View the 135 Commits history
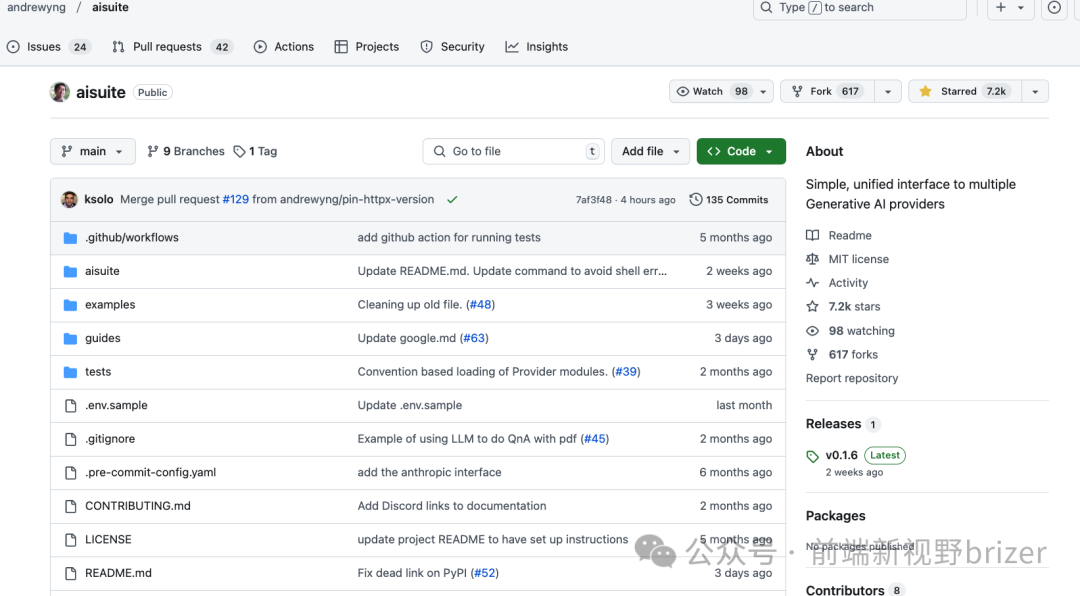Viewport: 1080px width, 596px height. [729, 199]
